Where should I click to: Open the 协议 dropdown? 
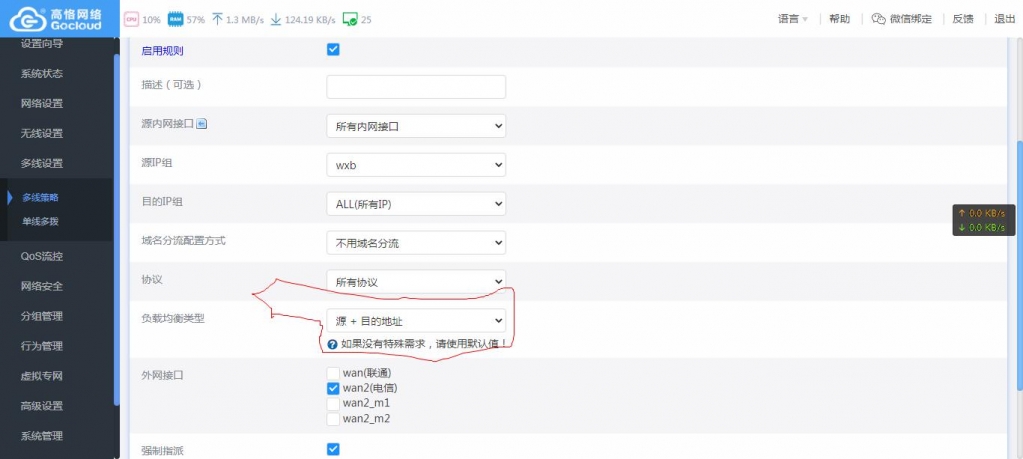click(x=416, y=282)
